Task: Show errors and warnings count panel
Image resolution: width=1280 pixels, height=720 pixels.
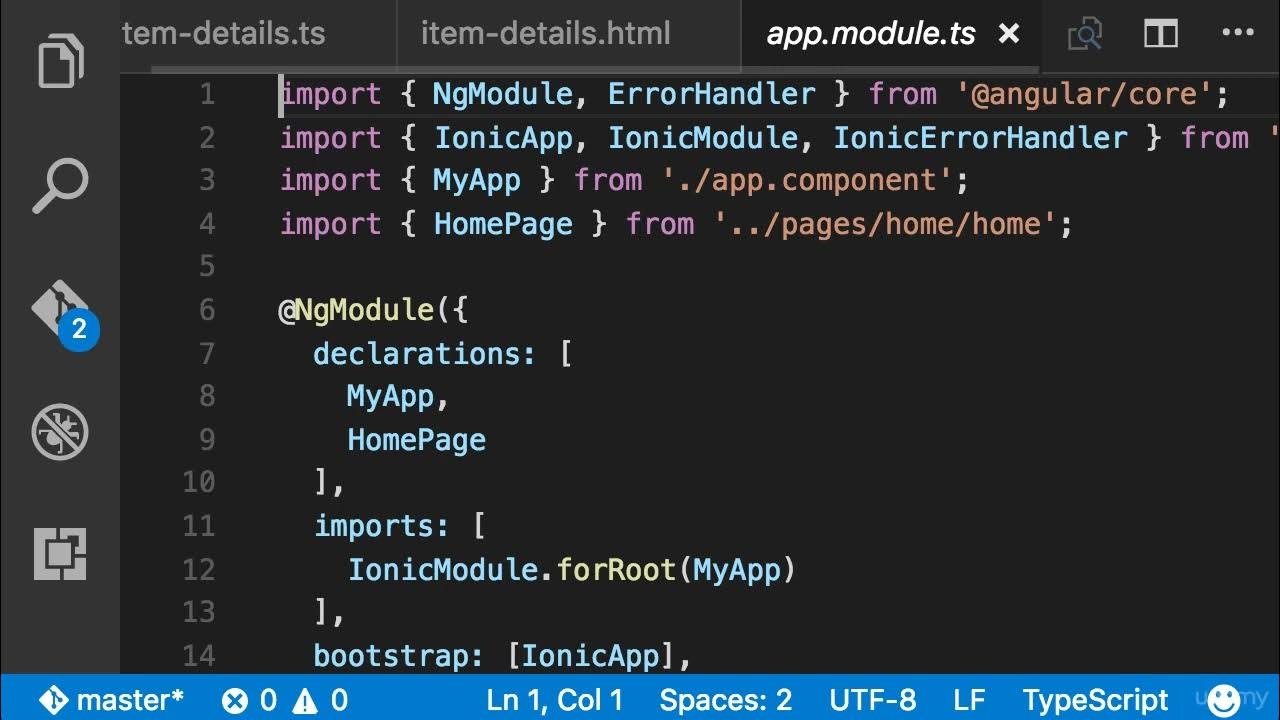Action: [285, 699]
